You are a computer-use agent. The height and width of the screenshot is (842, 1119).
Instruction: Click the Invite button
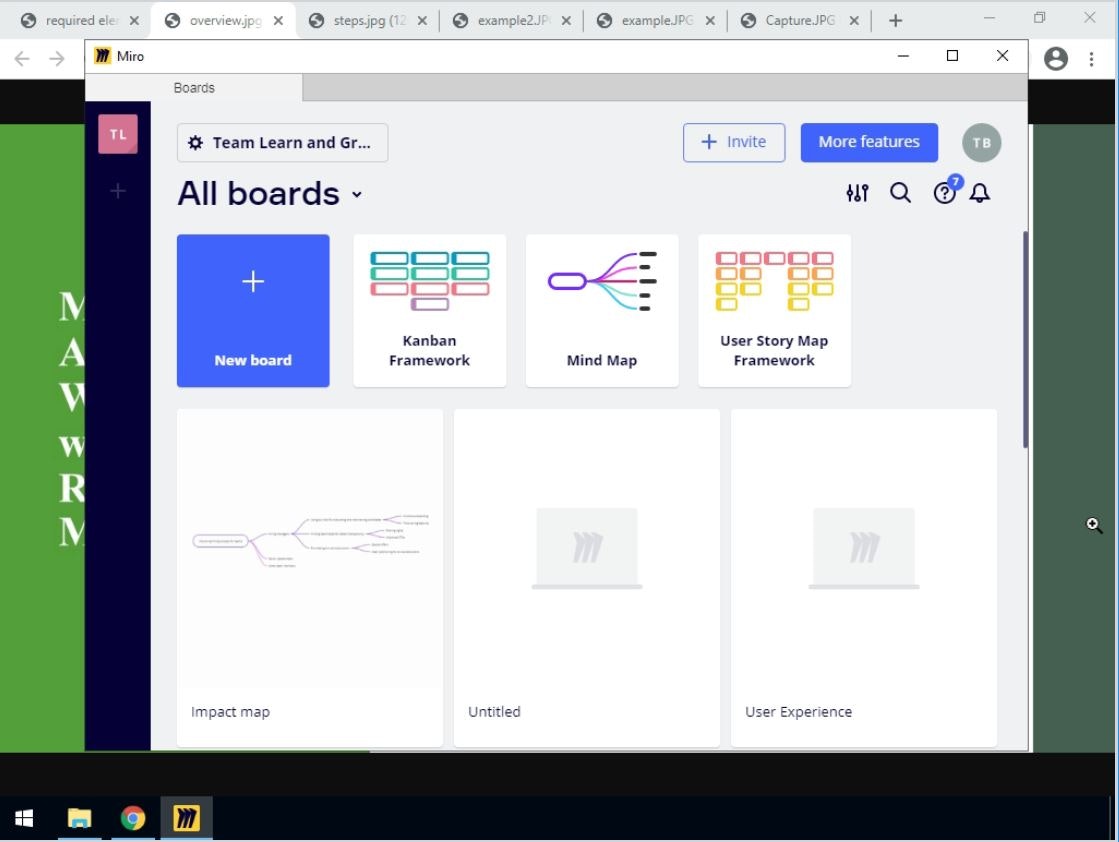pos(734,142)
